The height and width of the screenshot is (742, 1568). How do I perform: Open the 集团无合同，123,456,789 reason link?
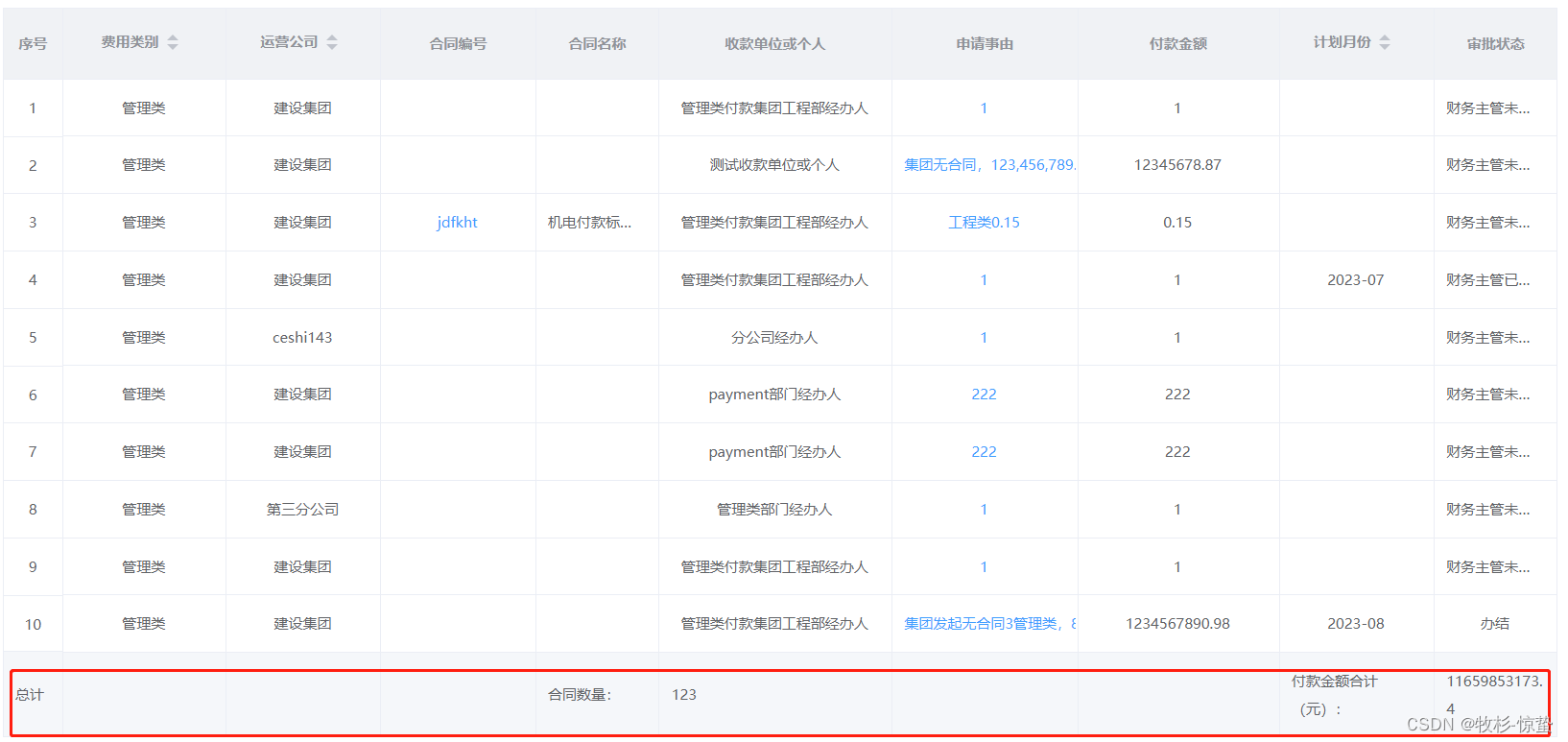990,165
